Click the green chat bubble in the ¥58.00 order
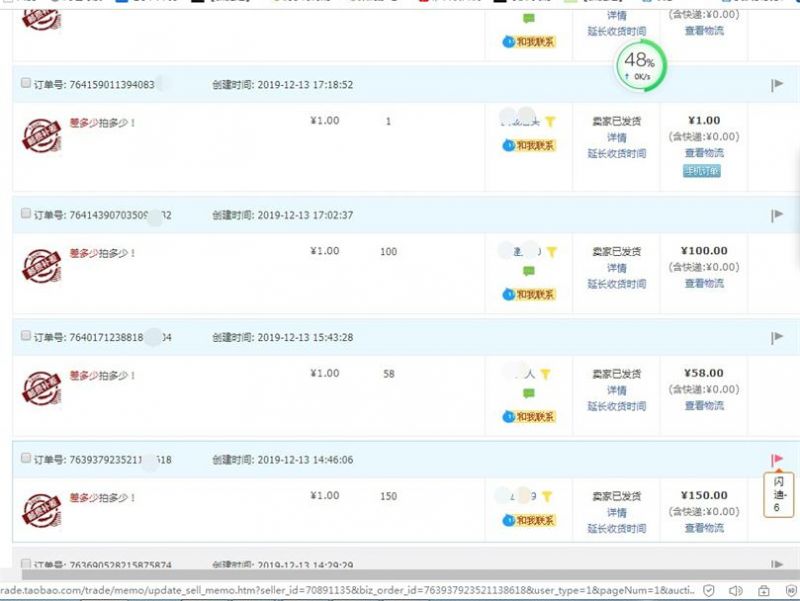800x601 pixels. (529, 394)
